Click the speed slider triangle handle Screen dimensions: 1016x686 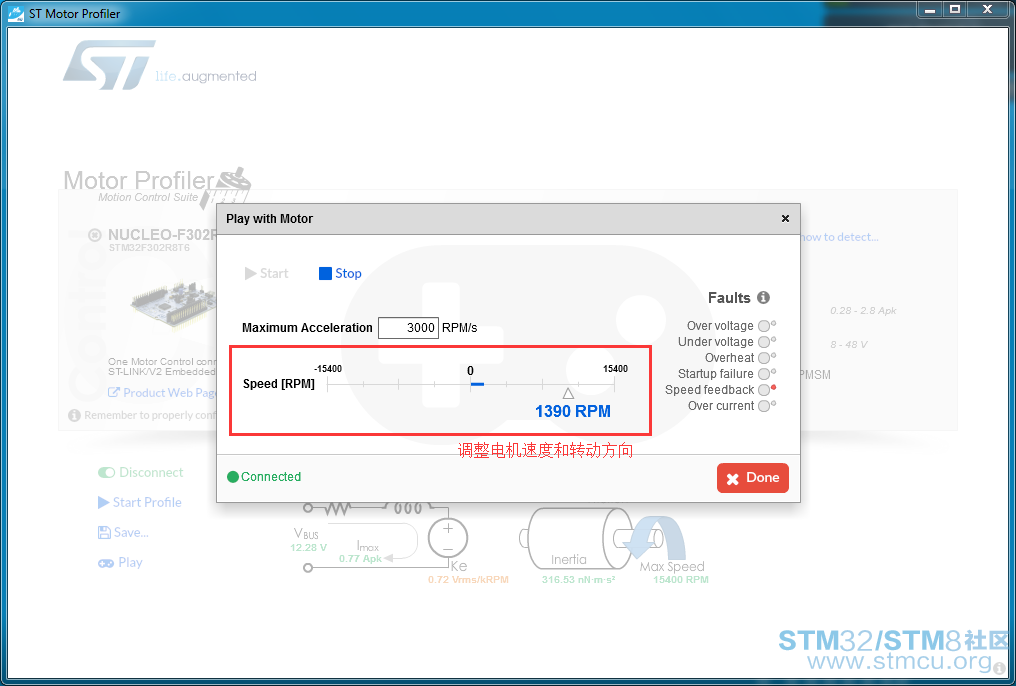568,394
